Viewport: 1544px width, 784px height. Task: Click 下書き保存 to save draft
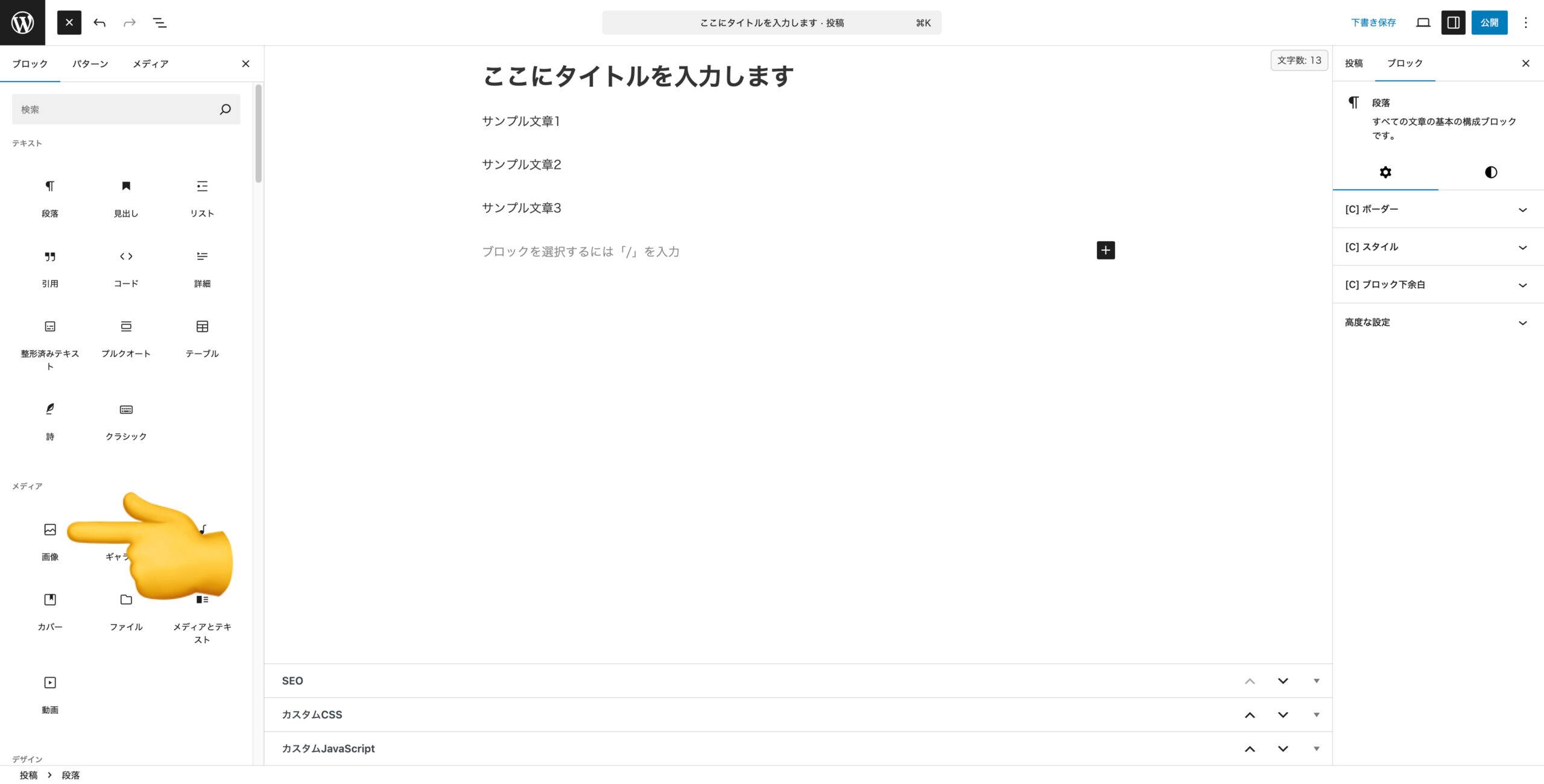pyautogui.click(x=1373, y=23)
